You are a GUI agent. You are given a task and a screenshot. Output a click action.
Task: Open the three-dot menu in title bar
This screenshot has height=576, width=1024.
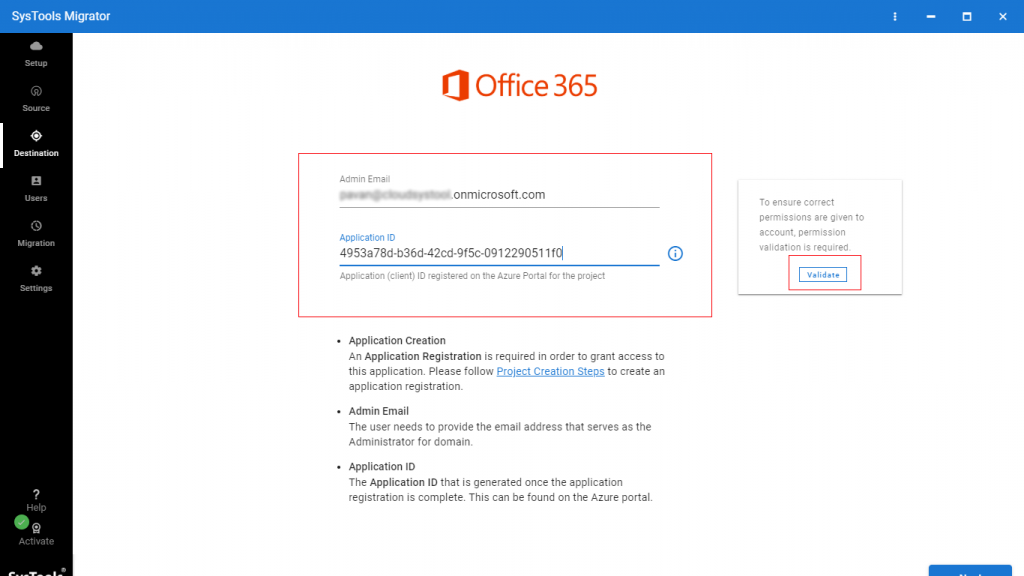pos(895,16)
